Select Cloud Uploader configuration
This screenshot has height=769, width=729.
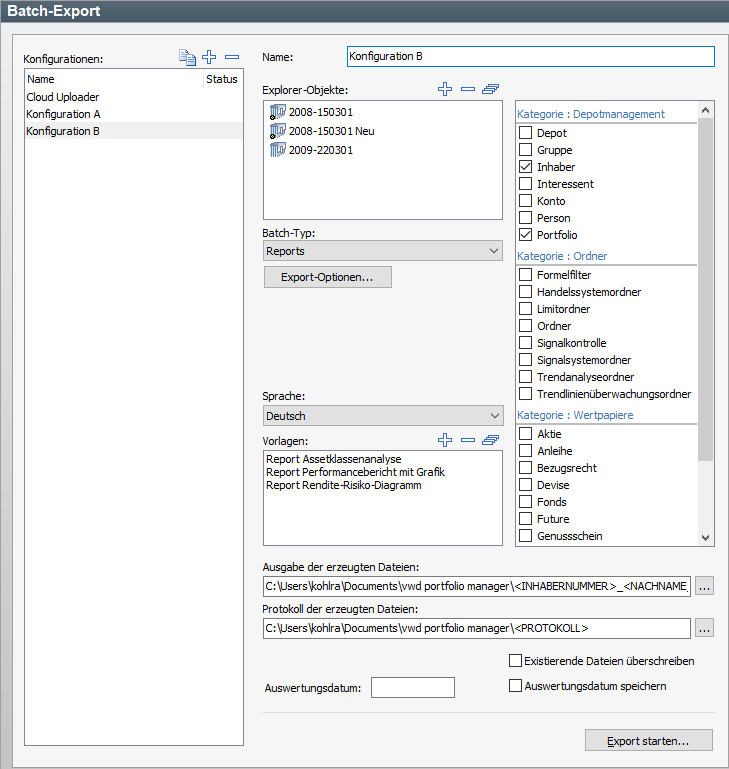point(63,97)
